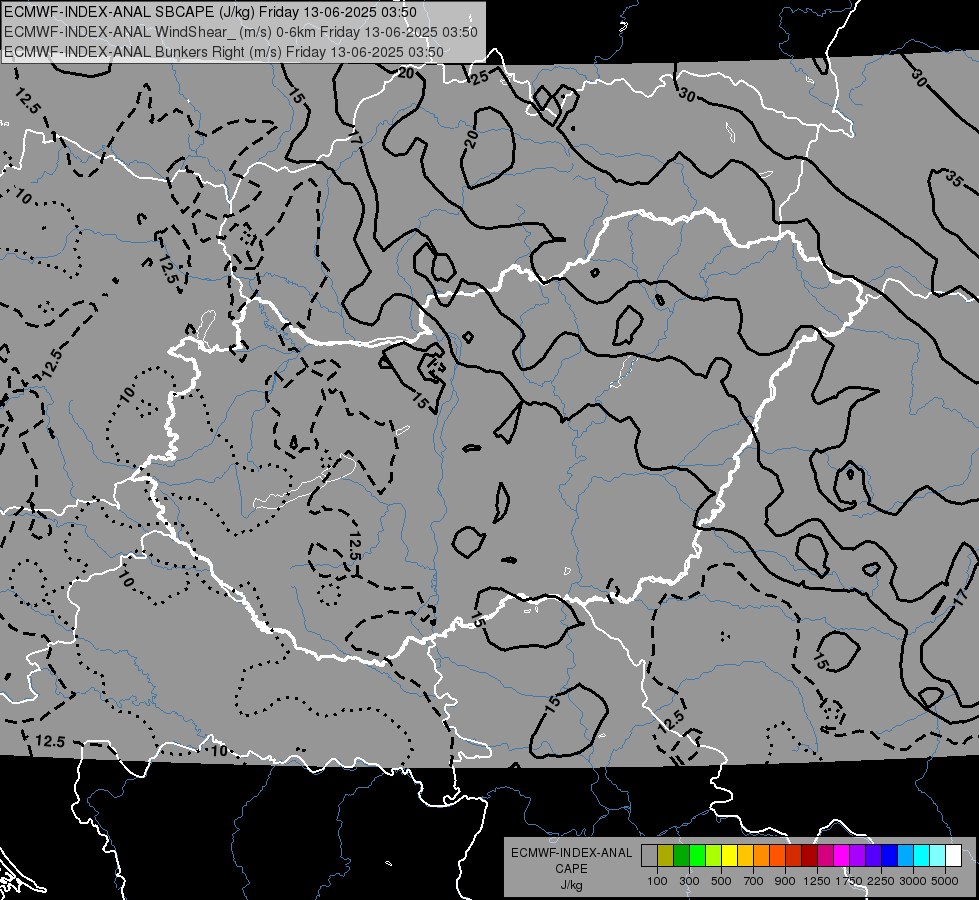The height and width of the screenshot is (900, 979).
Task: Click the legend value 300
Action: point(689,881)
